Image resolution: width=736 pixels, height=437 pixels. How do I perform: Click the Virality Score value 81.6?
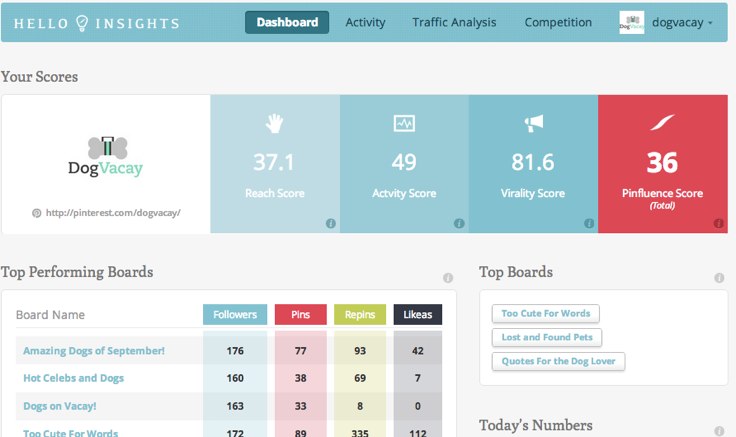click(533, 162)
